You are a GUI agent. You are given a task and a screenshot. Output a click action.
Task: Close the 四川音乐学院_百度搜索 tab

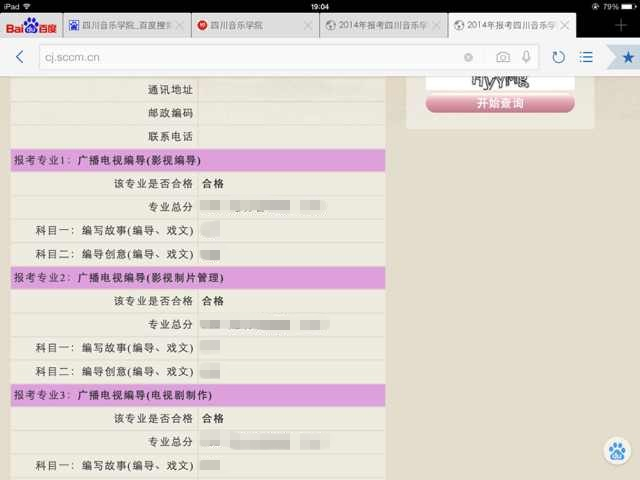(x=179, y=26)
